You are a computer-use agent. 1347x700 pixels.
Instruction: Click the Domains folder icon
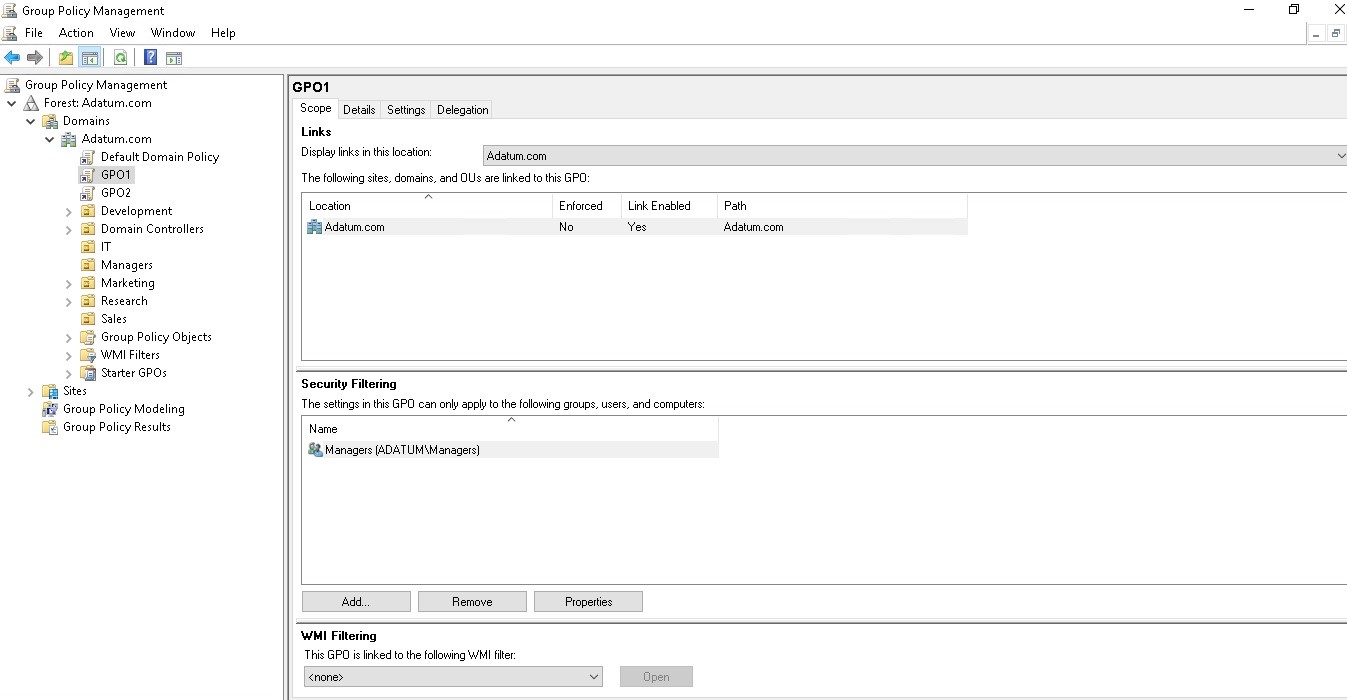pyautogui.click(x=50, y=121)
